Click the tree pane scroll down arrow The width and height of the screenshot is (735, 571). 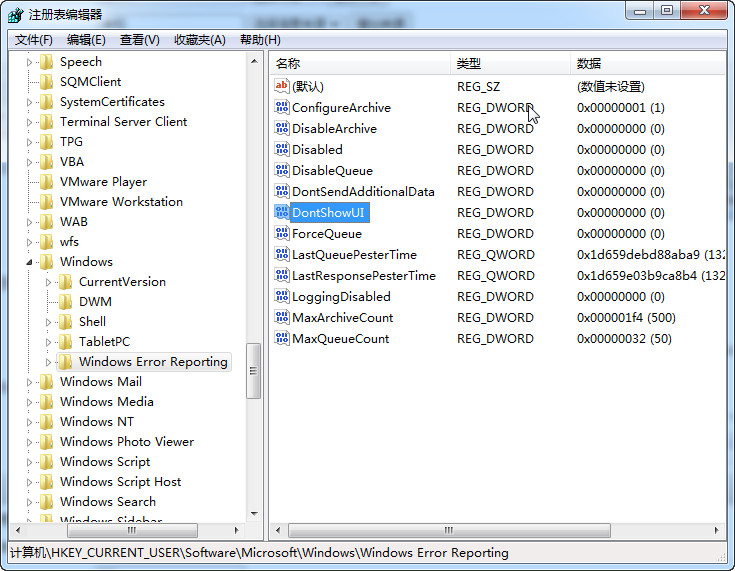[254, 514]
